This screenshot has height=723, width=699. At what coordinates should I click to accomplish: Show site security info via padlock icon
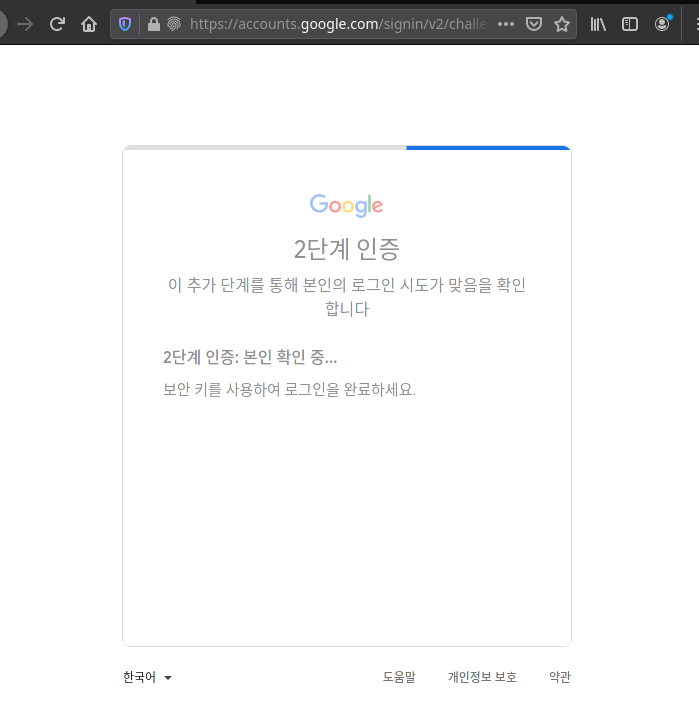154,24
